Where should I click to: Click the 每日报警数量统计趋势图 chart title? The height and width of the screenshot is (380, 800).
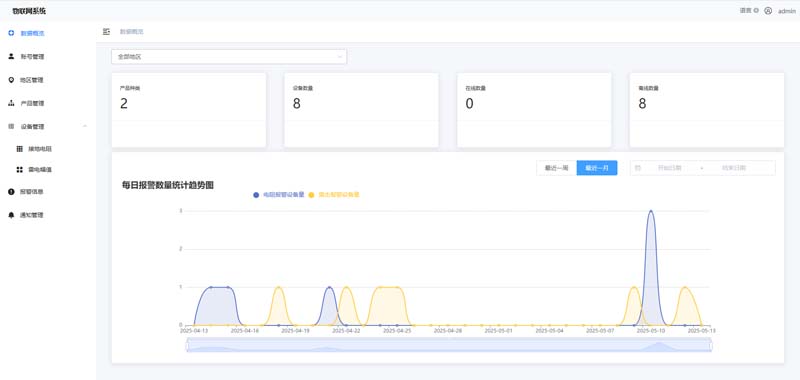(x=167, y=185)
